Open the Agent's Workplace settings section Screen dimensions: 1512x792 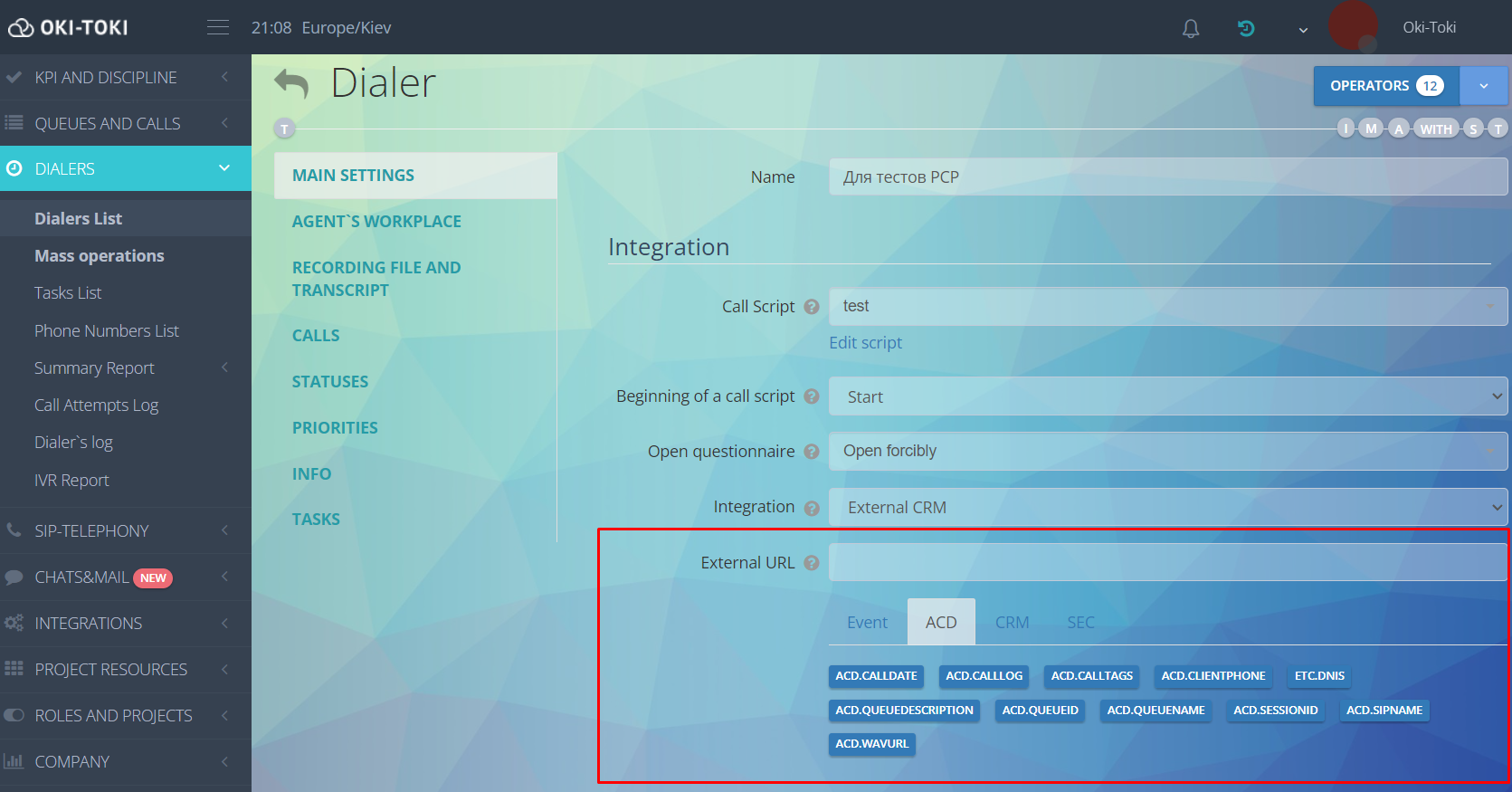tap(376, 222)
